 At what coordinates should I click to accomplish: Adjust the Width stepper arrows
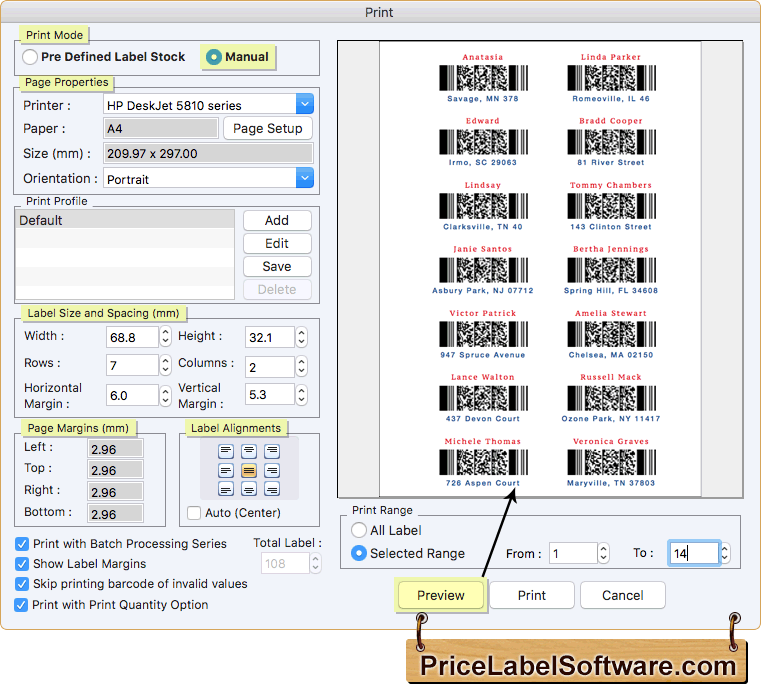(x=165, y=336)
